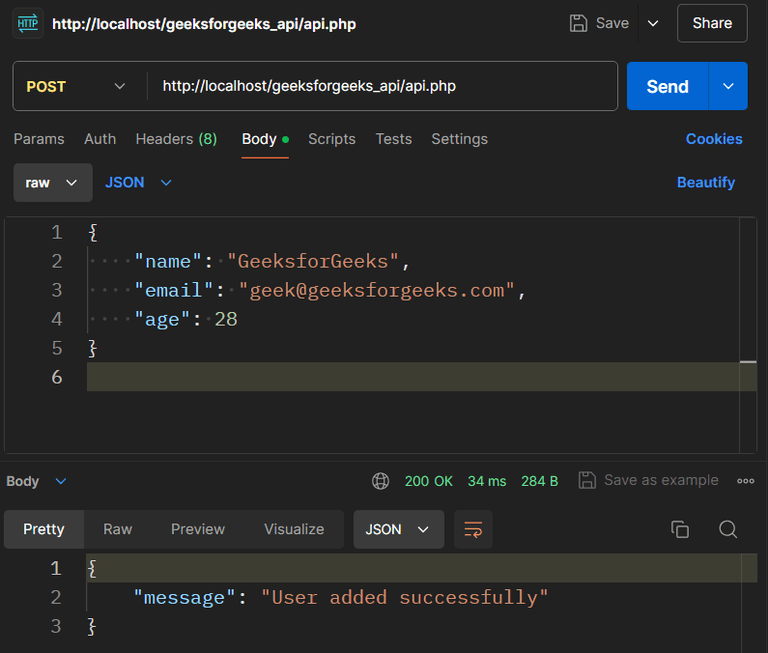
Task: Click opening brace on response line 1
Action: pyautogui.click(x=92, y=569)
